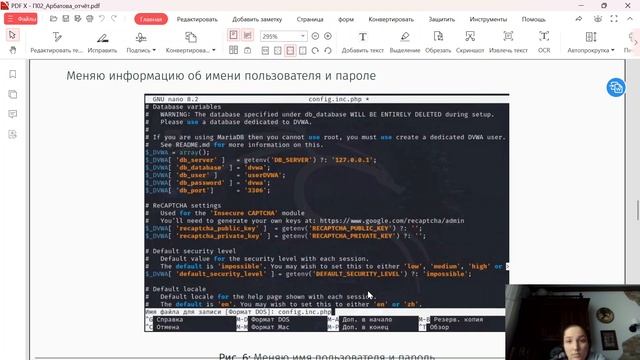Click the fit height view icon
The width and height of the screenshot is (640, 360).
pyautogui.click(x=302, y=51)
